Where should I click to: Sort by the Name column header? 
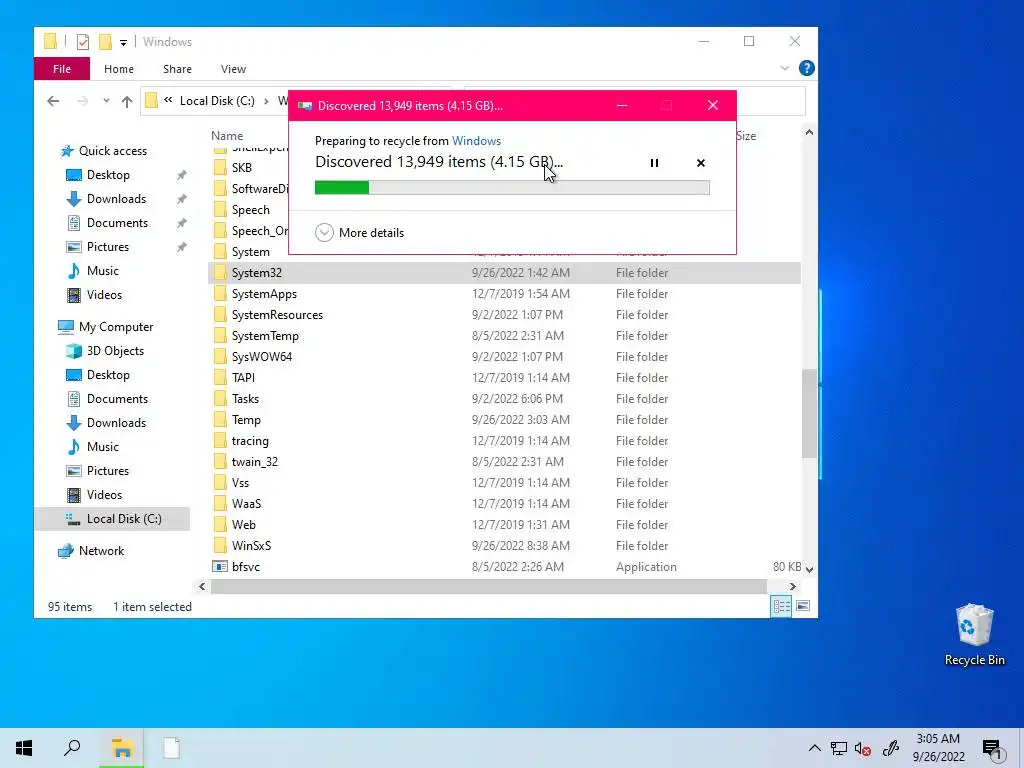point(227,136)
